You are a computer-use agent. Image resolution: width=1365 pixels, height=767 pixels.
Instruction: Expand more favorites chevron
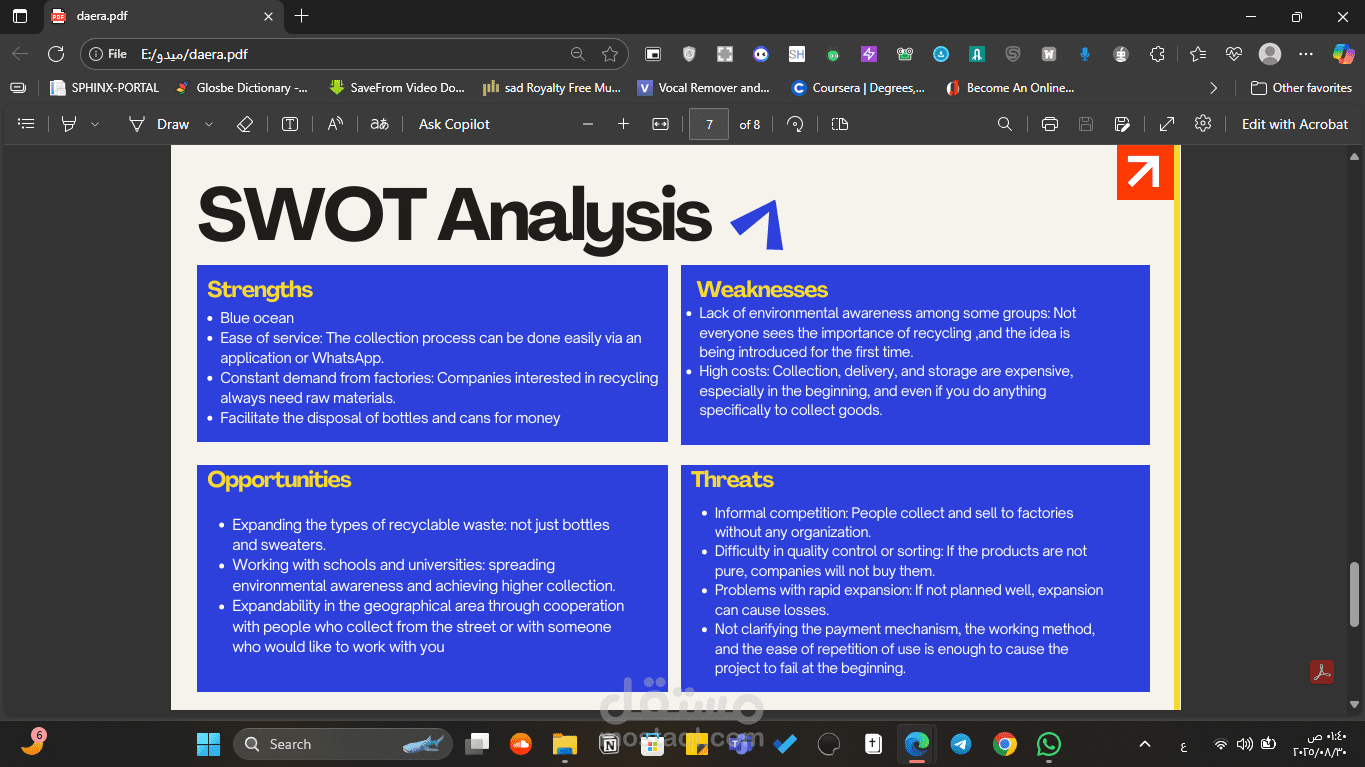click(x=1214, y=88)
